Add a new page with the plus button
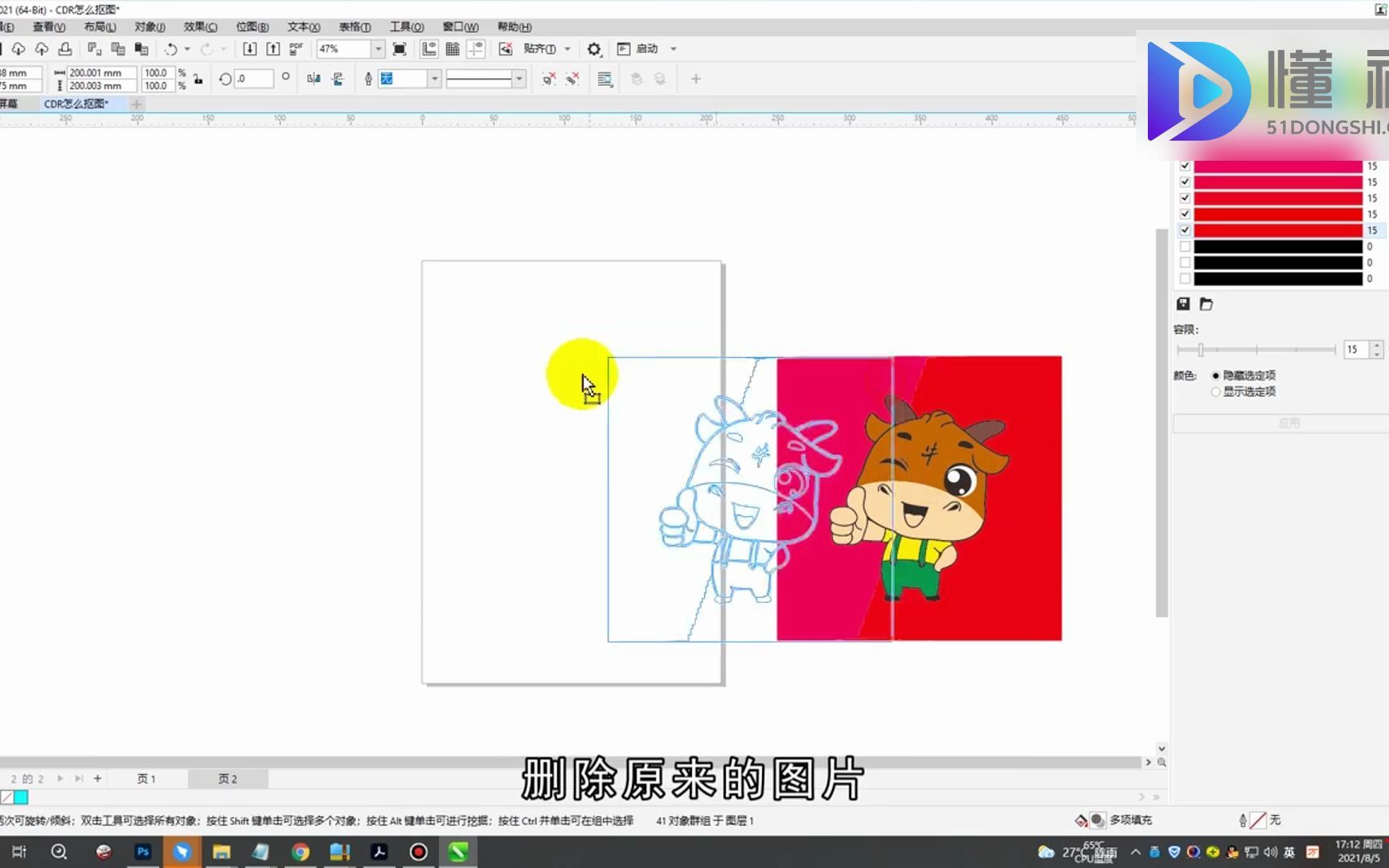1389x868 pixels. tap(96, 778)
